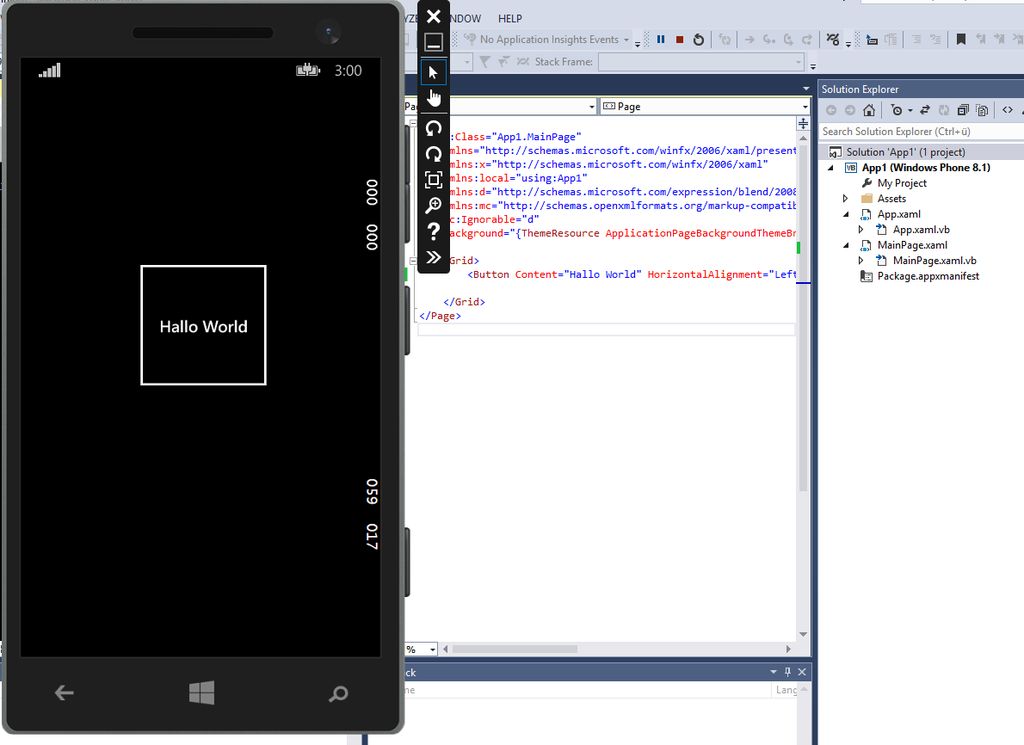The image size is (1024, 745).
Task: Restart the debugging session
Action: click(698, 40)
